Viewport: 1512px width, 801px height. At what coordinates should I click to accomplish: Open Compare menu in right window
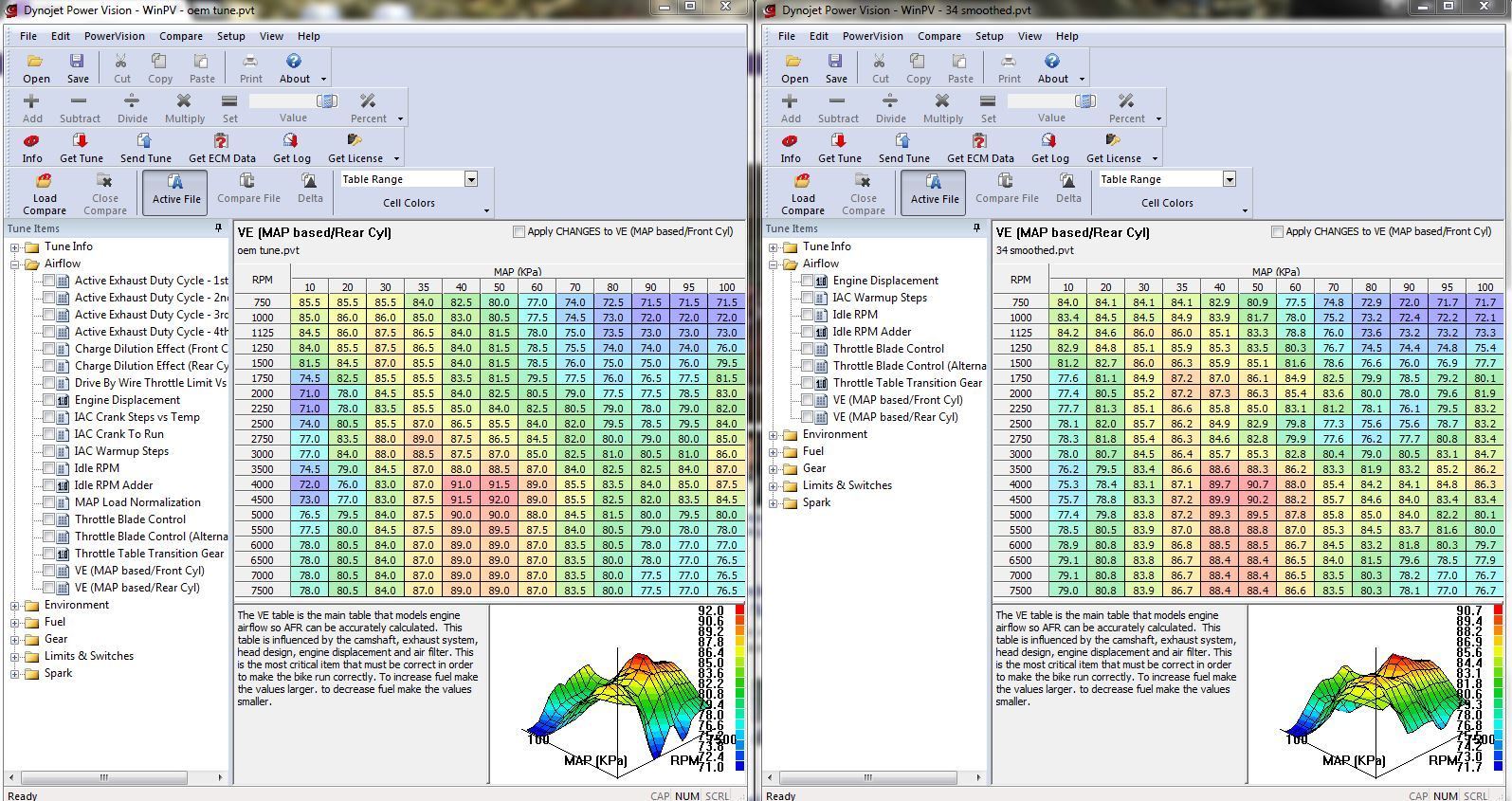click(x=938, y=36)
